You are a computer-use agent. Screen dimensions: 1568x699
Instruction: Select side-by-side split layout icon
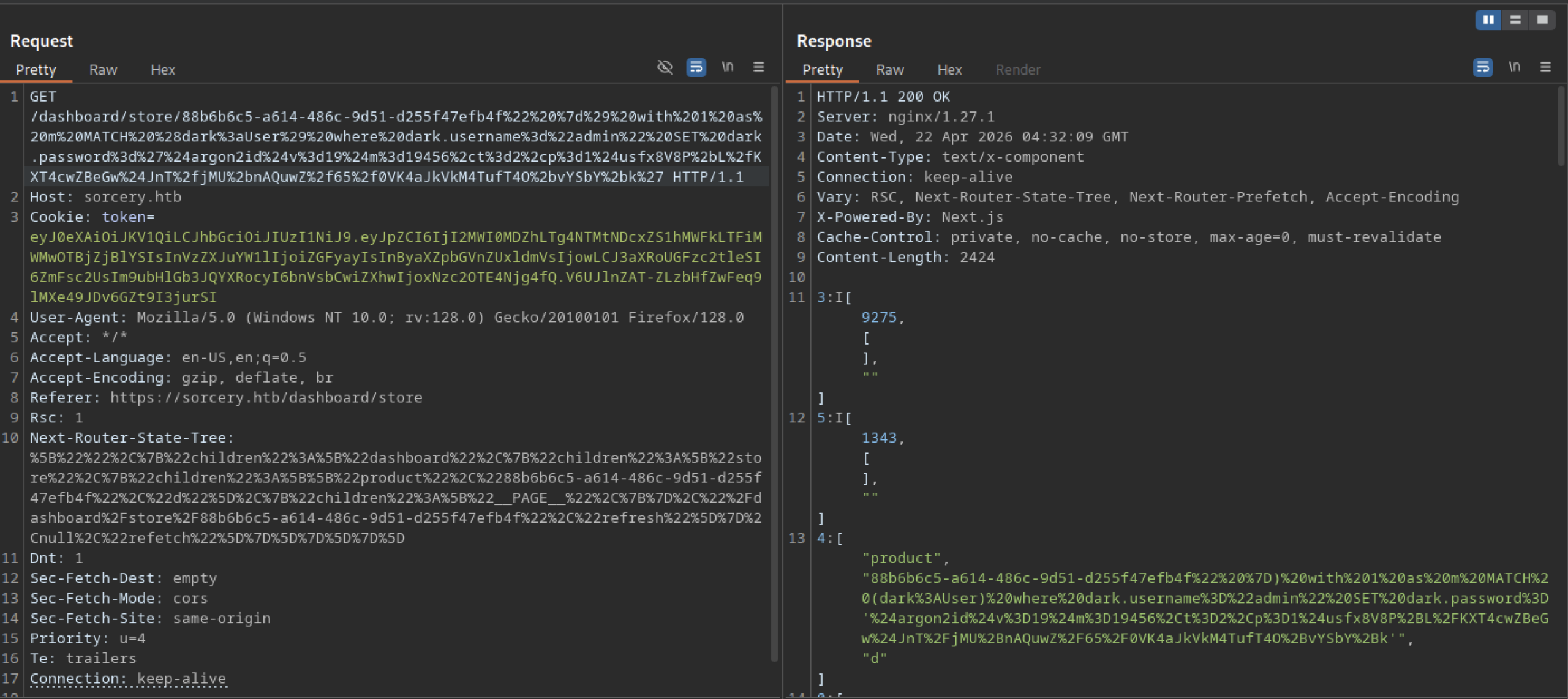1488,20
